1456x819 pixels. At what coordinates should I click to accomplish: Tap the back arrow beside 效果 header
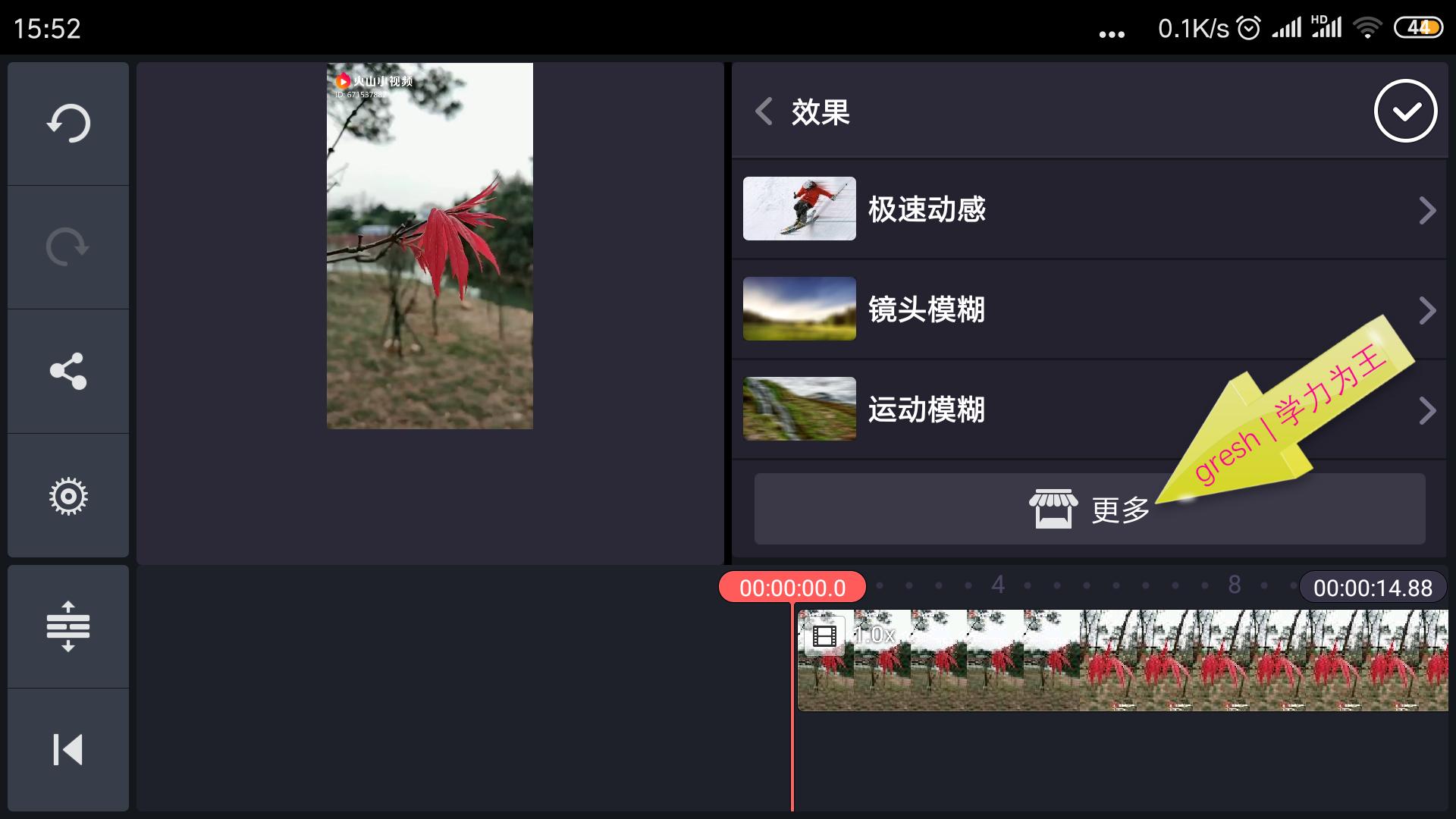[x=763, y=111]
